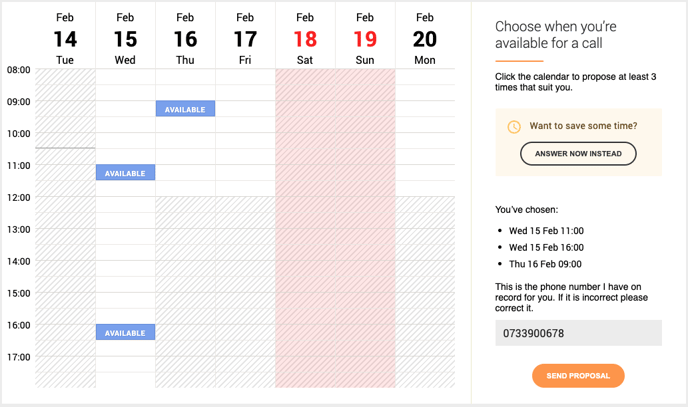
Task: Propose Wednesday Feb 15 at 14:00
Action: point(125,268)
